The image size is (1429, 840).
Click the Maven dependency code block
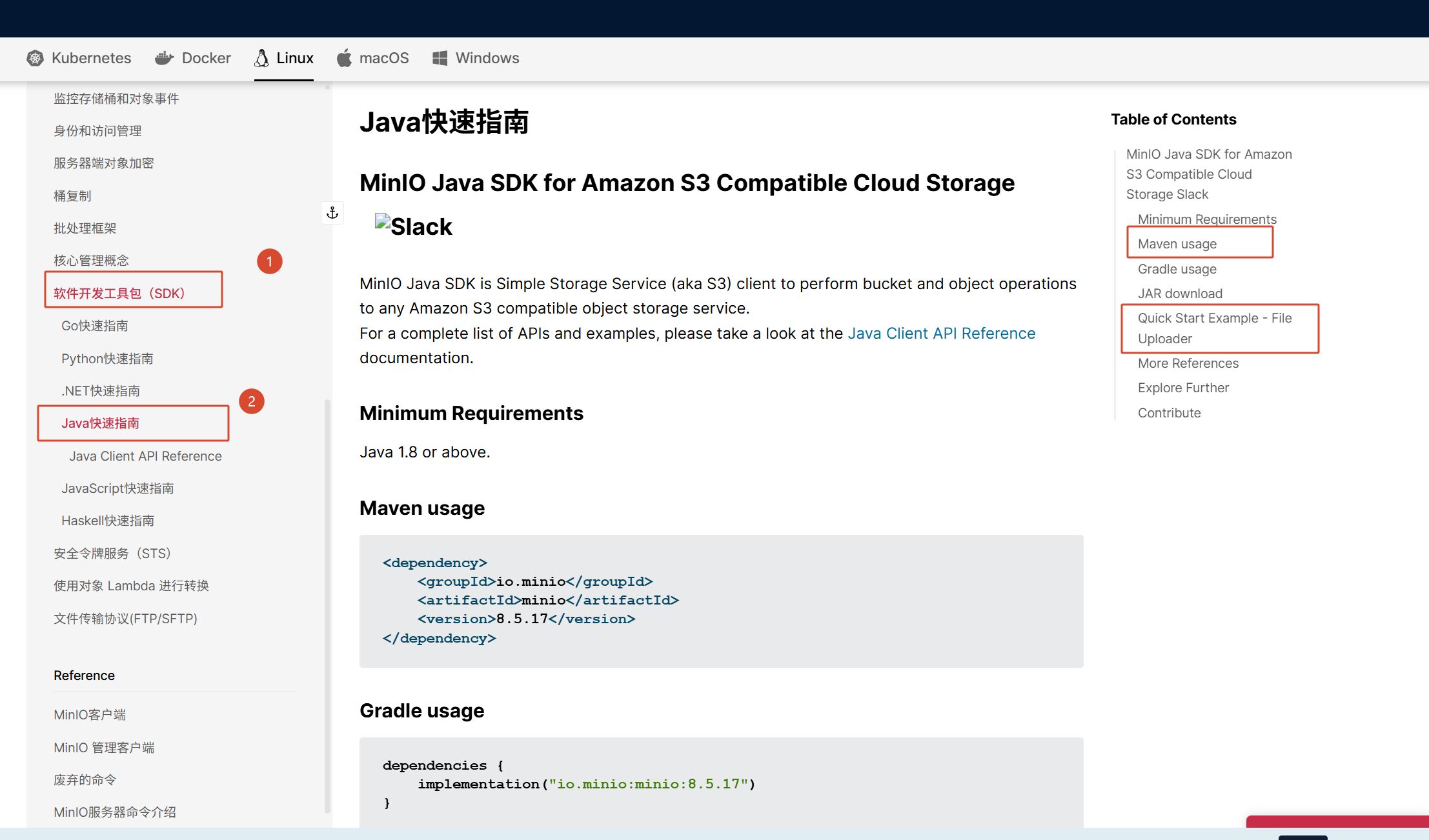(x=721, y=601)
